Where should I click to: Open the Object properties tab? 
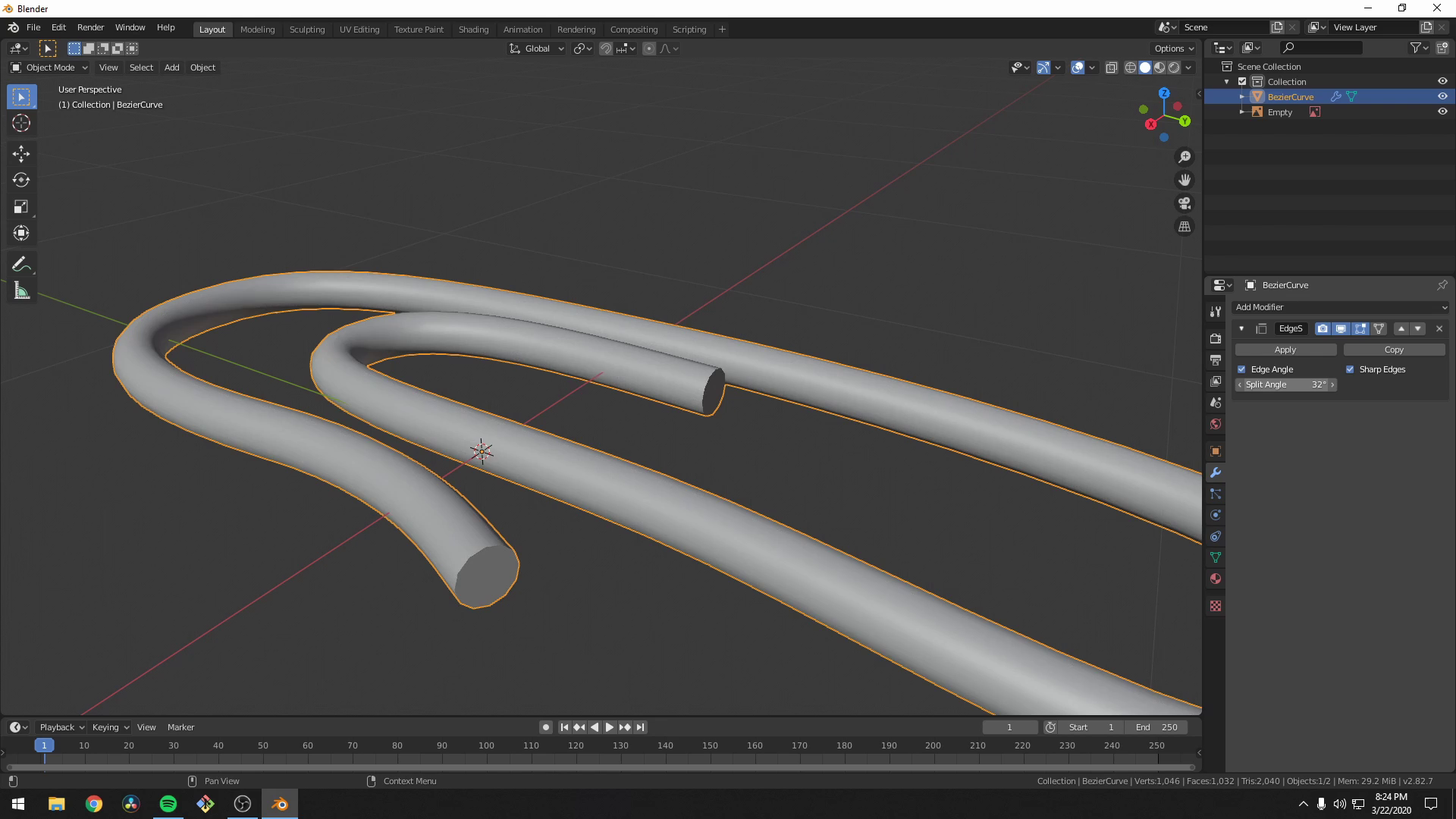tap(1216, 451)
